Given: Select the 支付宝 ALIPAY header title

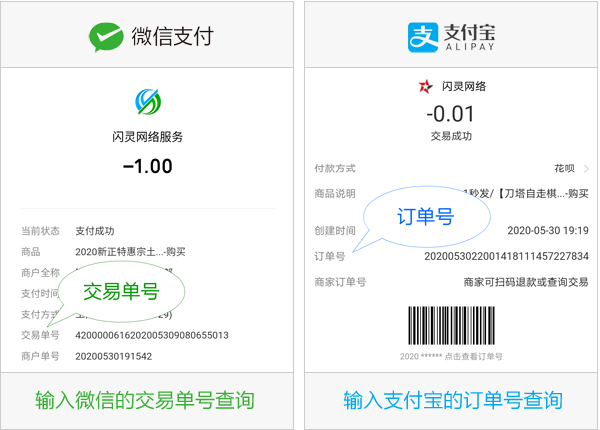Looking at the screenshot, I should tap(470, 37).
